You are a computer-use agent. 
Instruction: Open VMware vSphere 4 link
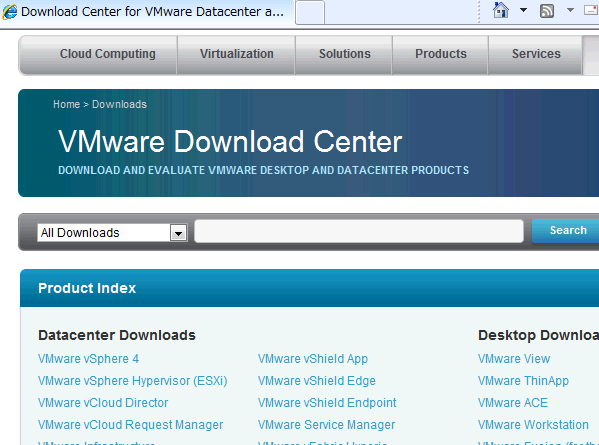tap(88, 359)
